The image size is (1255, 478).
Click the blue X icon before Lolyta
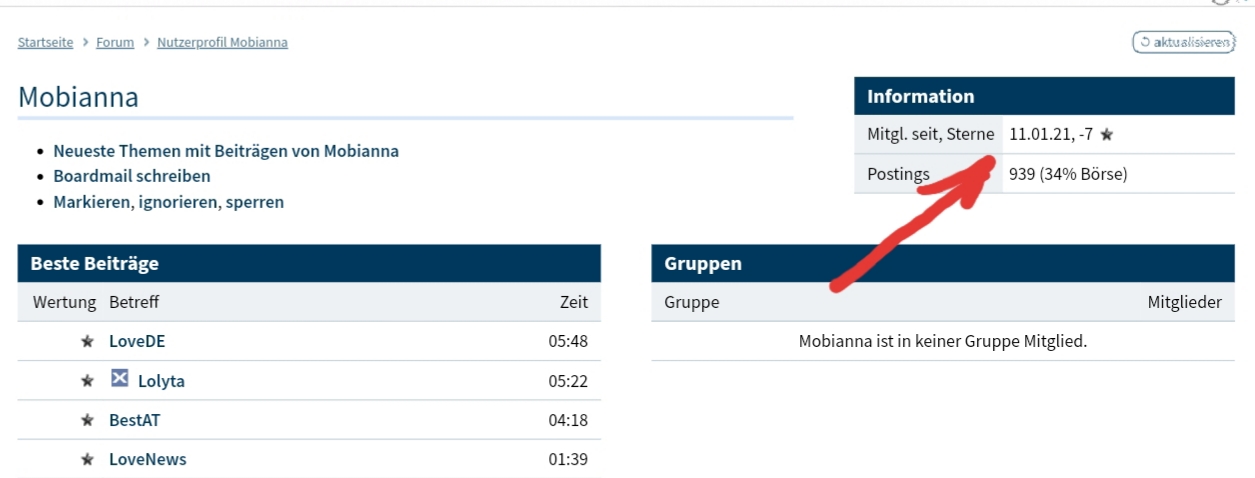pos(120,379)
